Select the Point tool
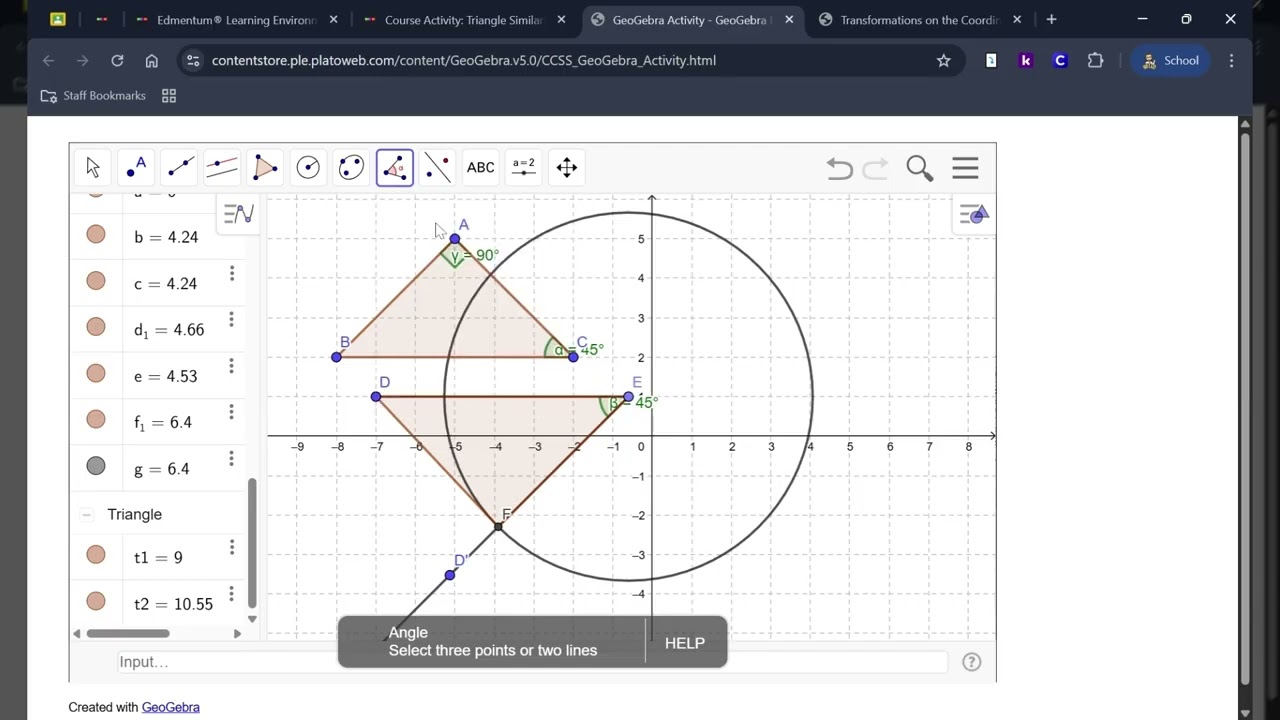 coord(136,168)
